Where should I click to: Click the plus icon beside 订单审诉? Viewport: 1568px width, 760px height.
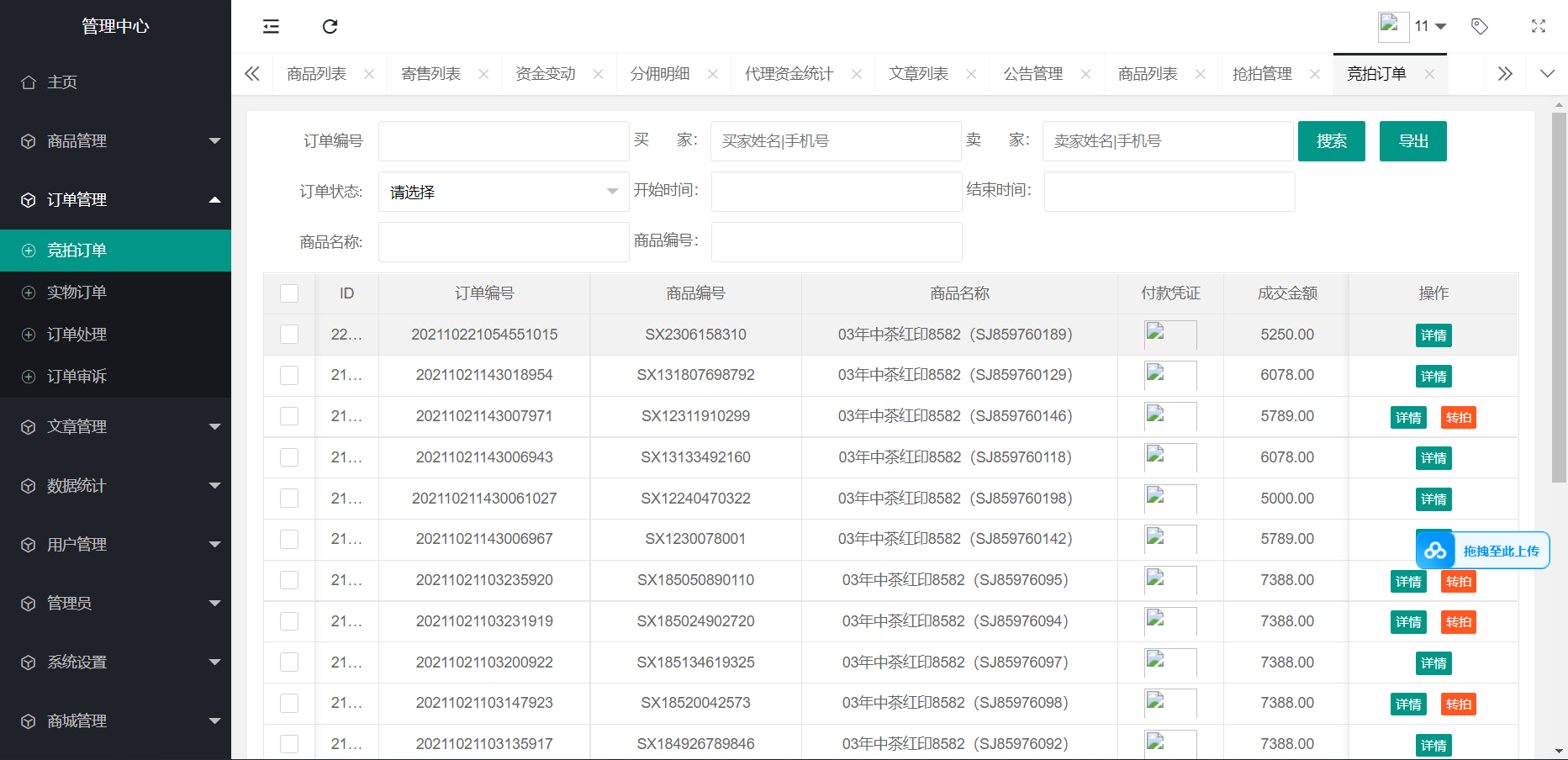(x=29, y=377)
